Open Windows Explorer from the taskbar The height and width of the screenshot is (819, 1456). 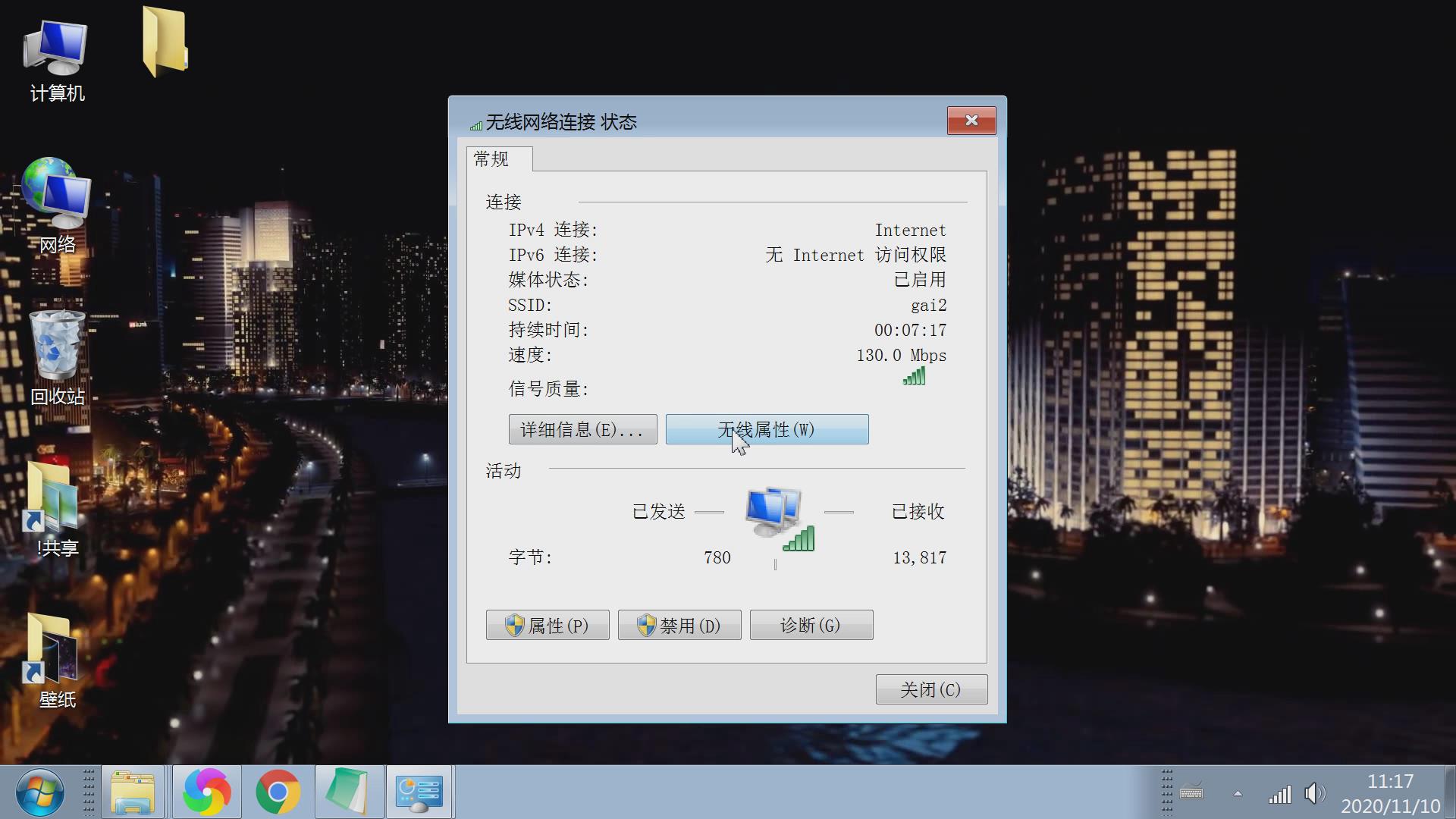[x=133, y=792]
